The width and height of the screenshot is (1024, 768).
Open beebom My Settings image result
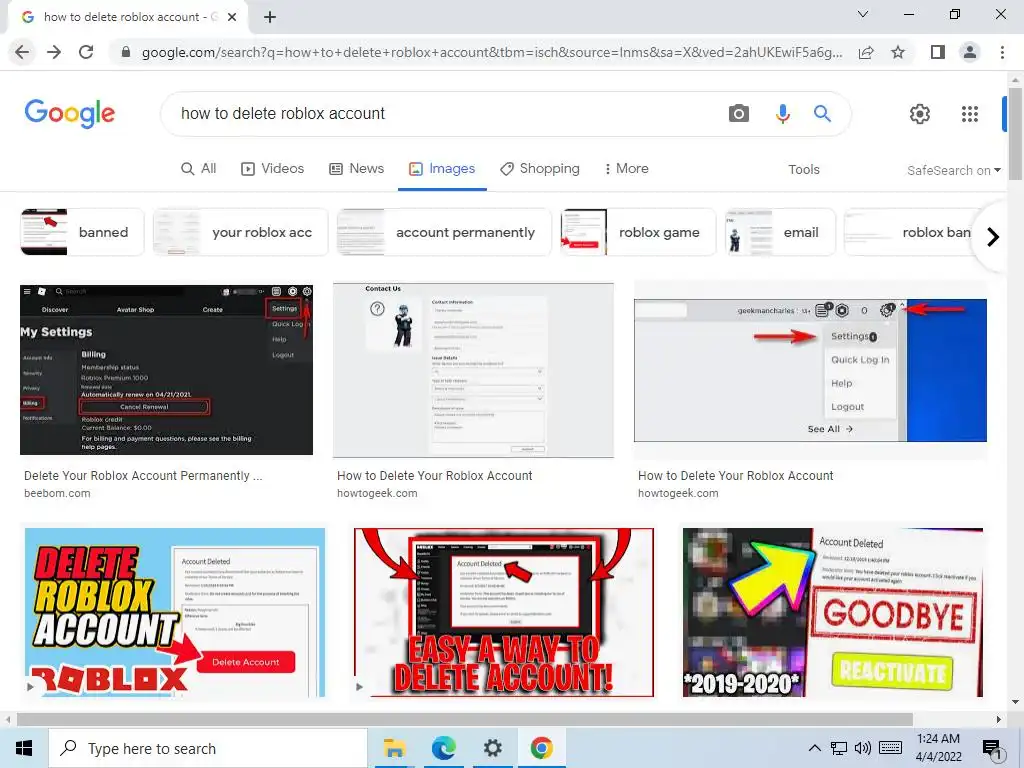167,370
